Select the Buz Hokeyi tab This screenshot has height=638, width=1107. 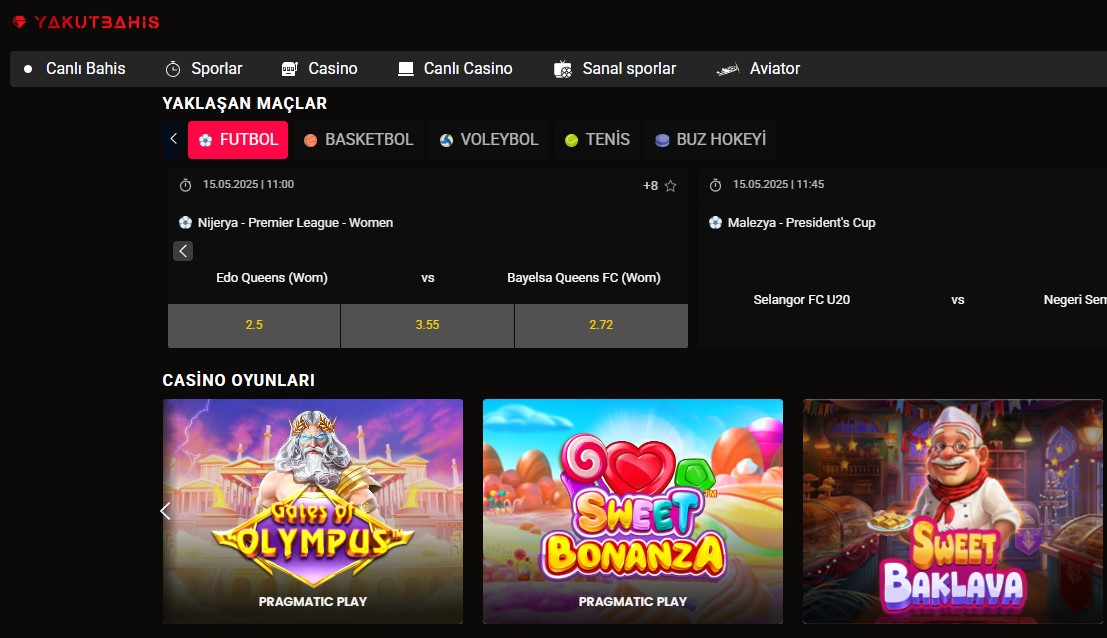point(710,140)
